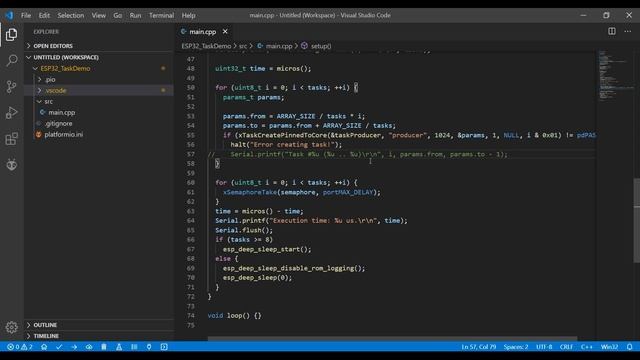Open the PlatformIO alien-head view
The image size is (640, 360).
11,164
